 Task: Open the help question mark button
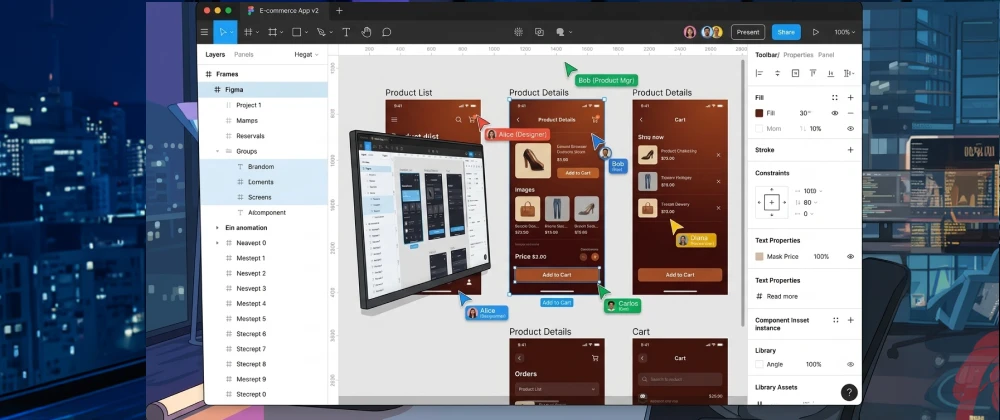click(849, 392)
